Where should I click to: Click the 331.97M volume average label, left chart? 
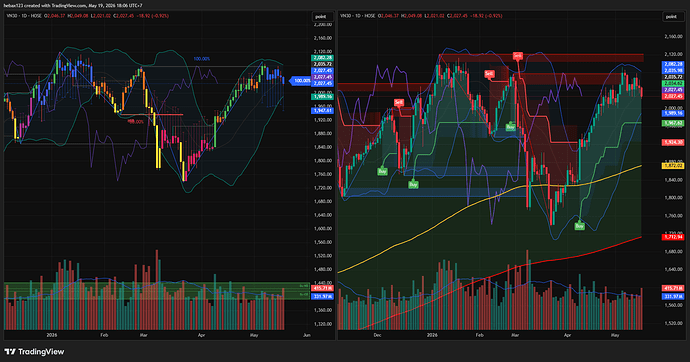click(x=323, y=296)
